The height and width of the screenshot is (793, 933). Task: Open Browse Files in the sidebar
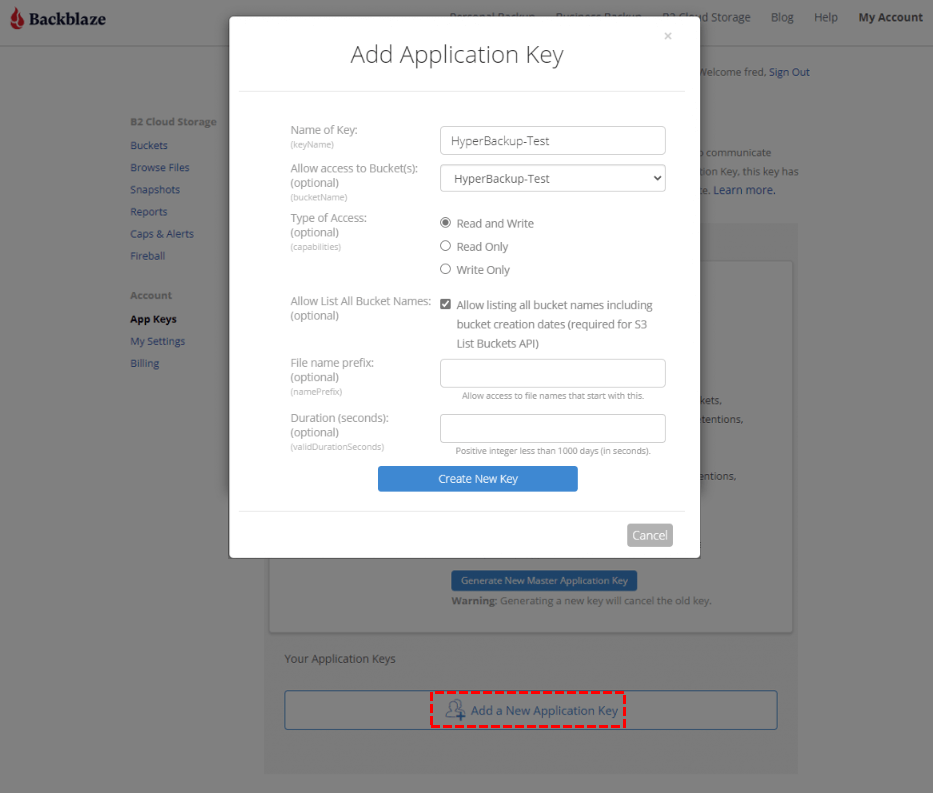[160, 168]
